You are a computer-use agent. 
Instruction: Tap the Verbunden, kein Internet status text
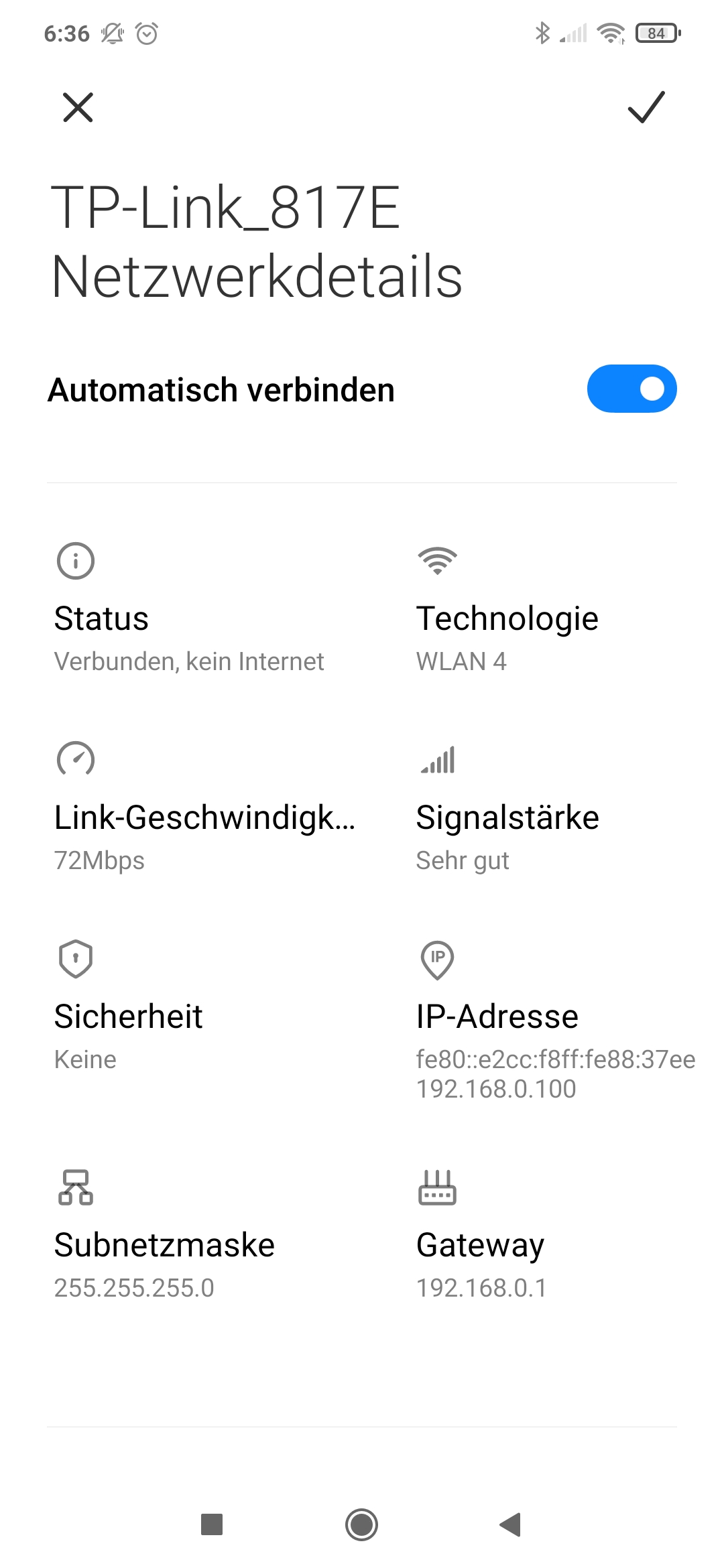189,661
